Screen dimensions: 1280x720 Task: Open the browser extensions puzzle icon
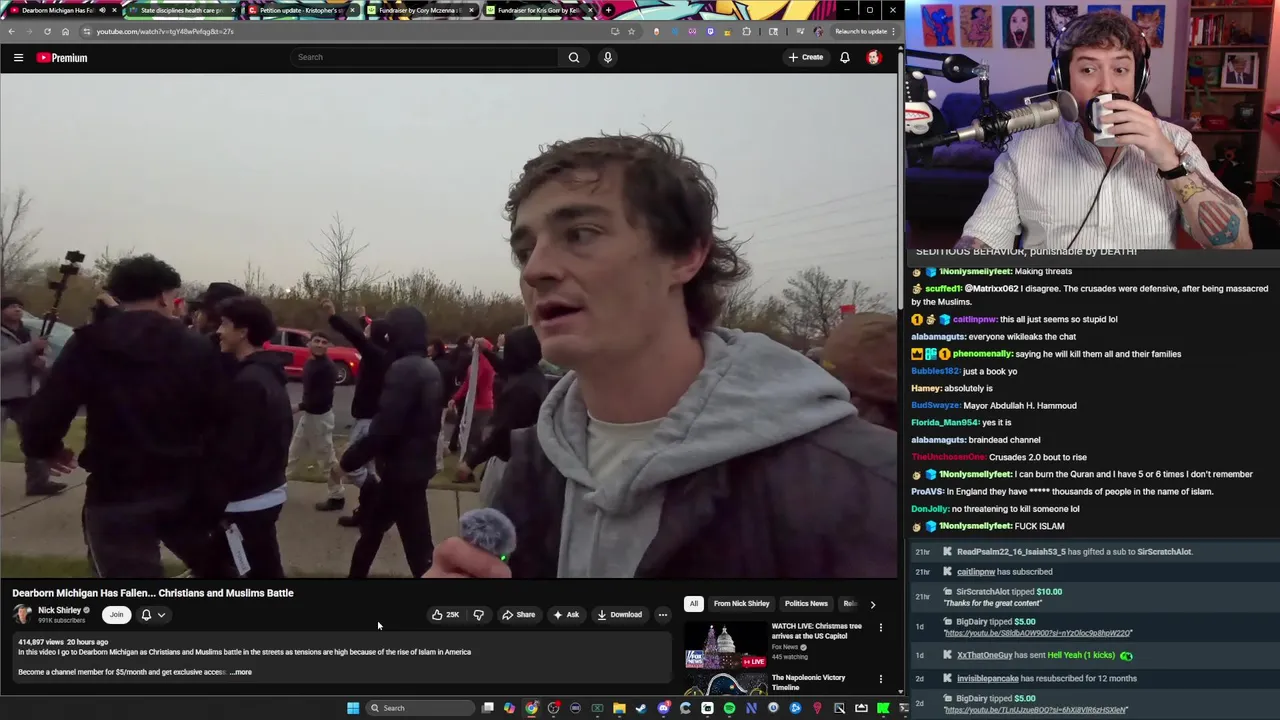[x=746, y=31]
